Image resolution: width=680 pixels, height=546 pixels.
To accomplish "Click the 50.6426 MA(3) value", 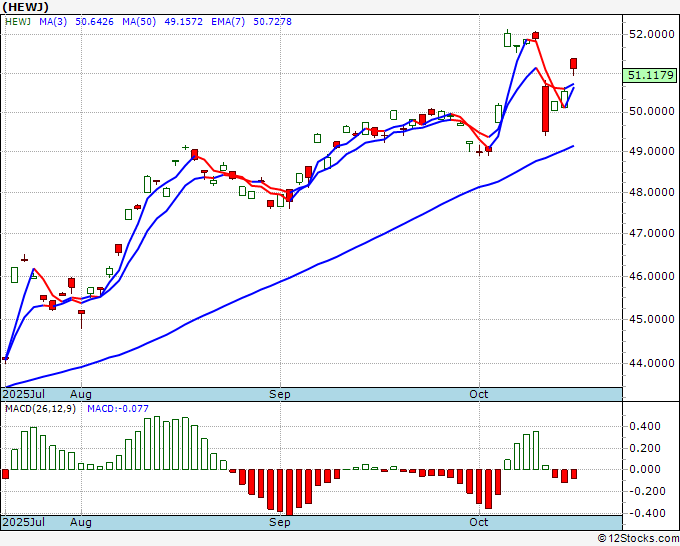I will click(94, 21).
